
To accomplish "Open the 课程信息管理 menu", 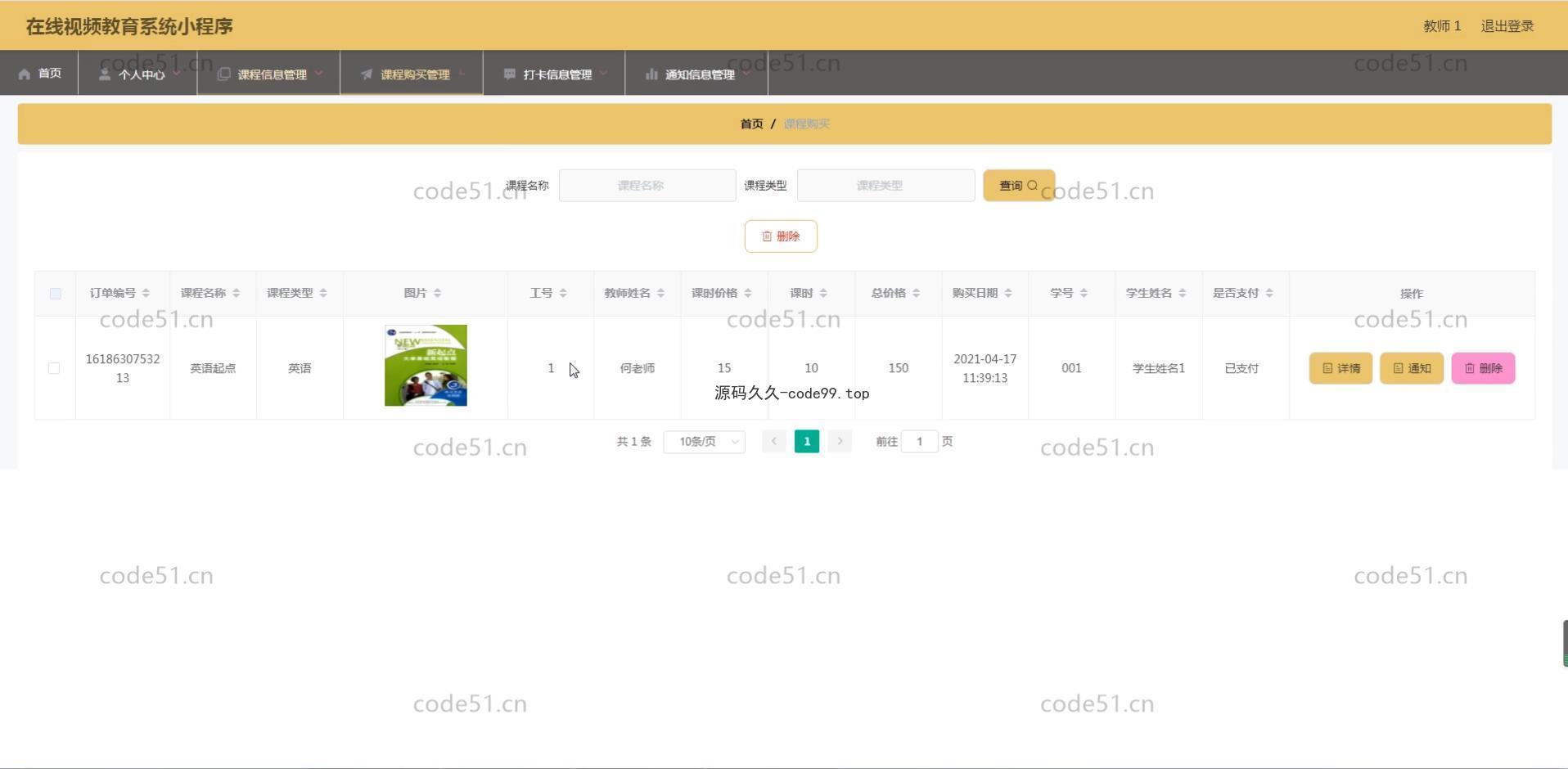I will pos(268,73).
